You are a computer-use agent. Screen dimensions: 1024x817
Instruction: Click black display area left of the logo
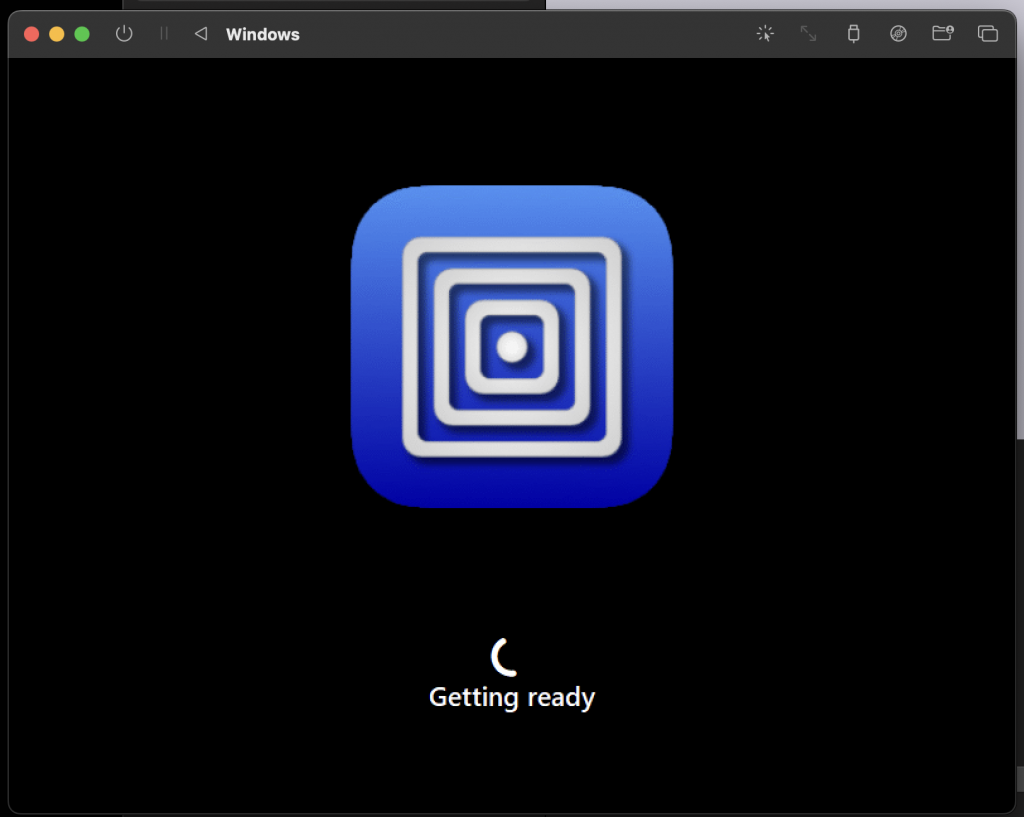[x=180, y=347]
